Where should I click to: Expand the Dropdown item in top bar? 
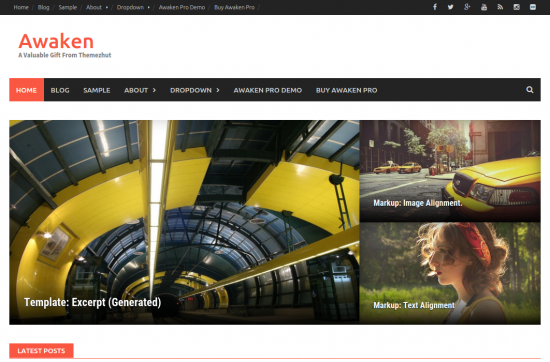[133, 7]
